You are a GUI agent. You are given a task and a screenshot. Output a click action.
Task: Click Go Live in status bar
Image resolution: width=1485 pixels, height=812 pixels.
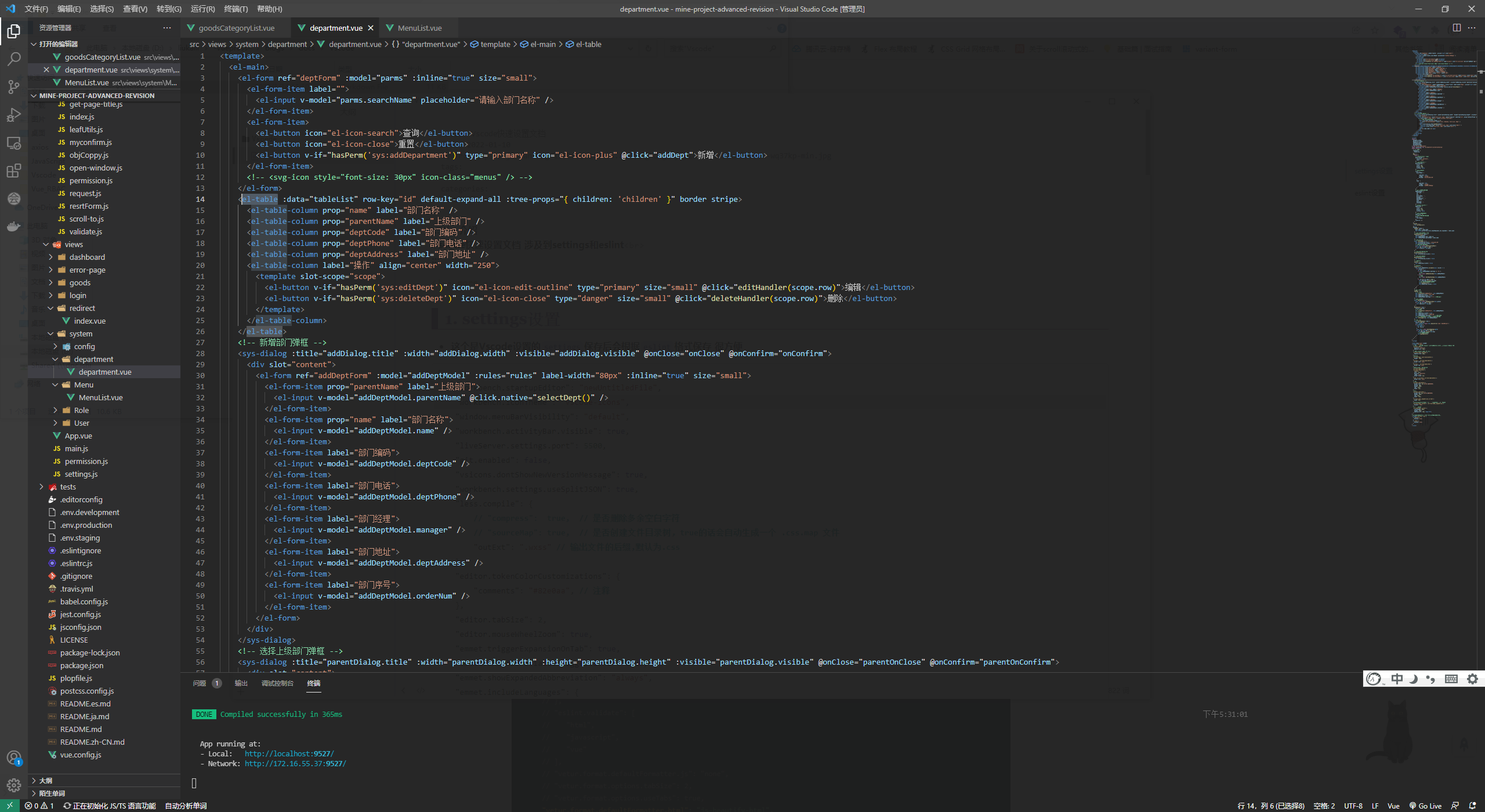click(x=1426, y=806)
